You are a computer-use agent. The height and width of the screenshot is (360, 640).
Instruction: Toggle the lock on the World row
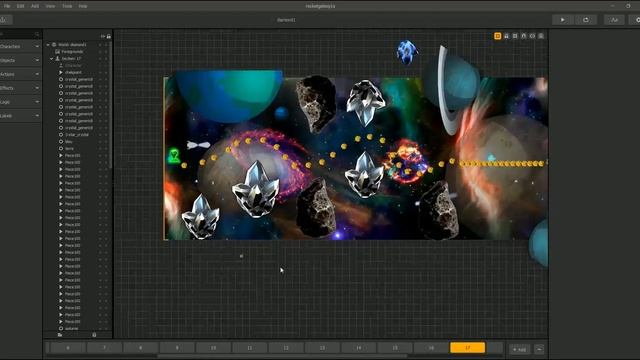(x=107, y=44)
